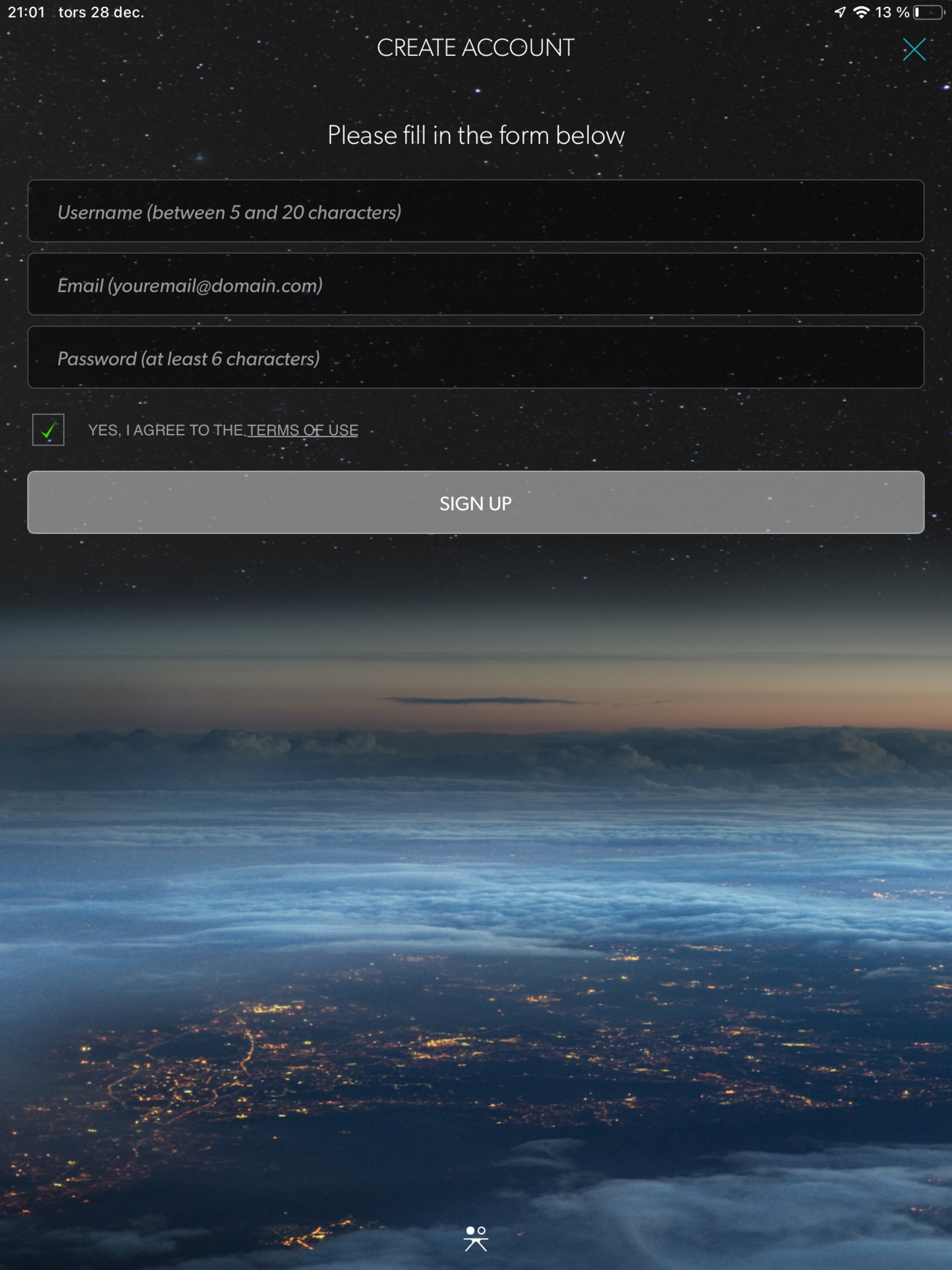Screen dimensions: 952x1270
Task: Tap the Star Walk figure logo icon
Action: pos(476,1238)
